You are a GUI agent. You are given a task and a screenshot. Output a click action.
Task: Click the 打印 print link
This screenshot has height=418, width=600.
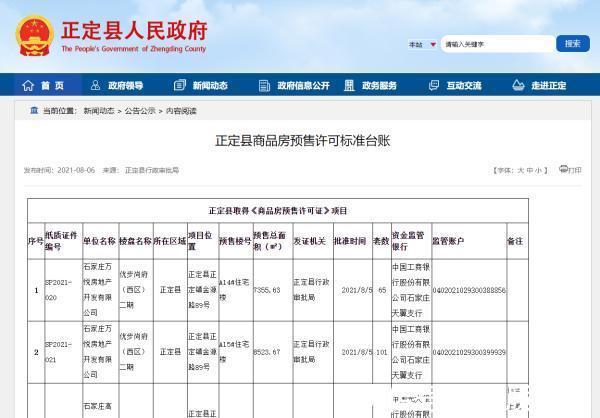pos(575,170)
